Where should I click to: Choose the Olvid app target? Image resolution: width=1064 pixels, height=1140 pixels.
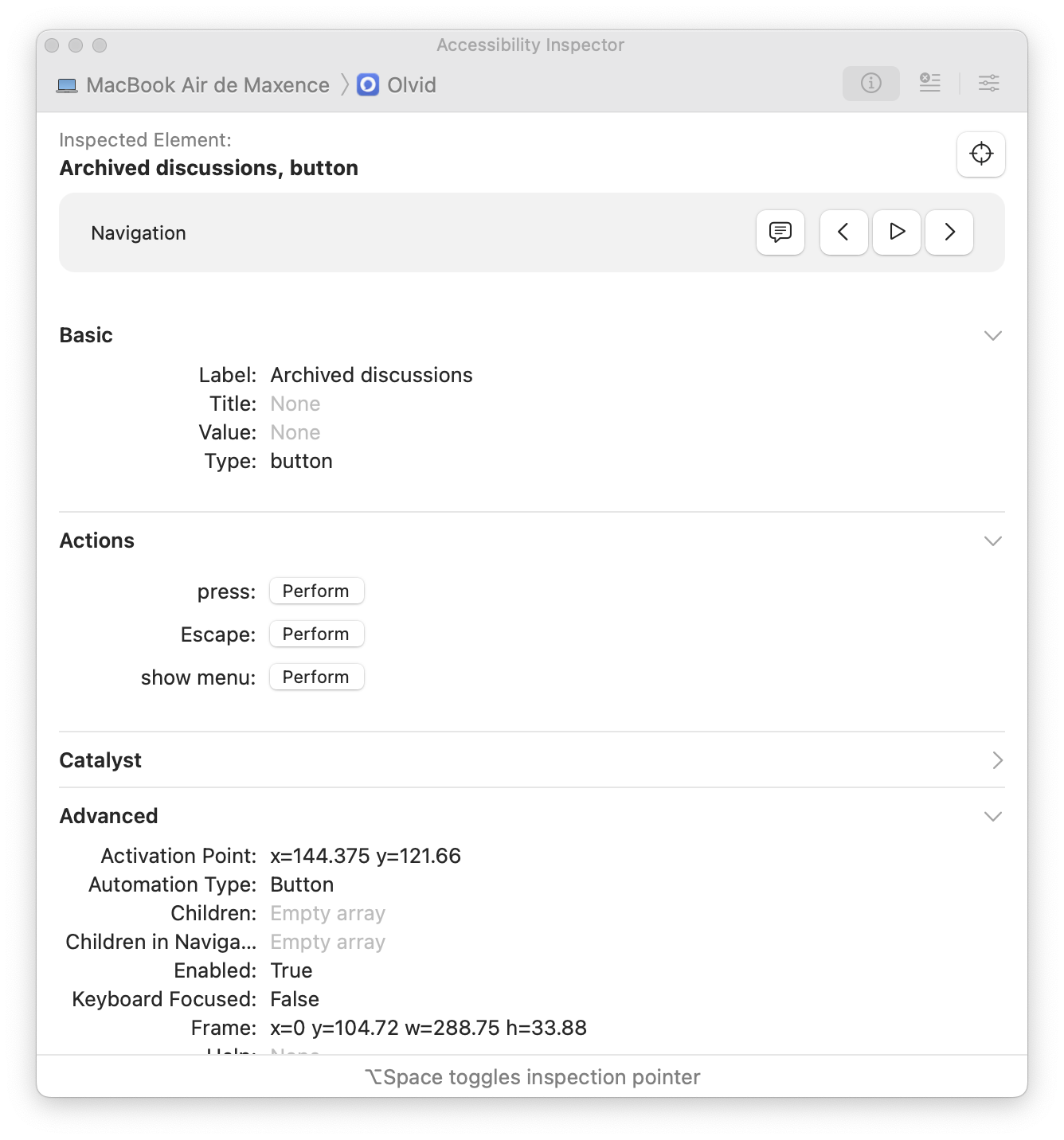(397, 85)
